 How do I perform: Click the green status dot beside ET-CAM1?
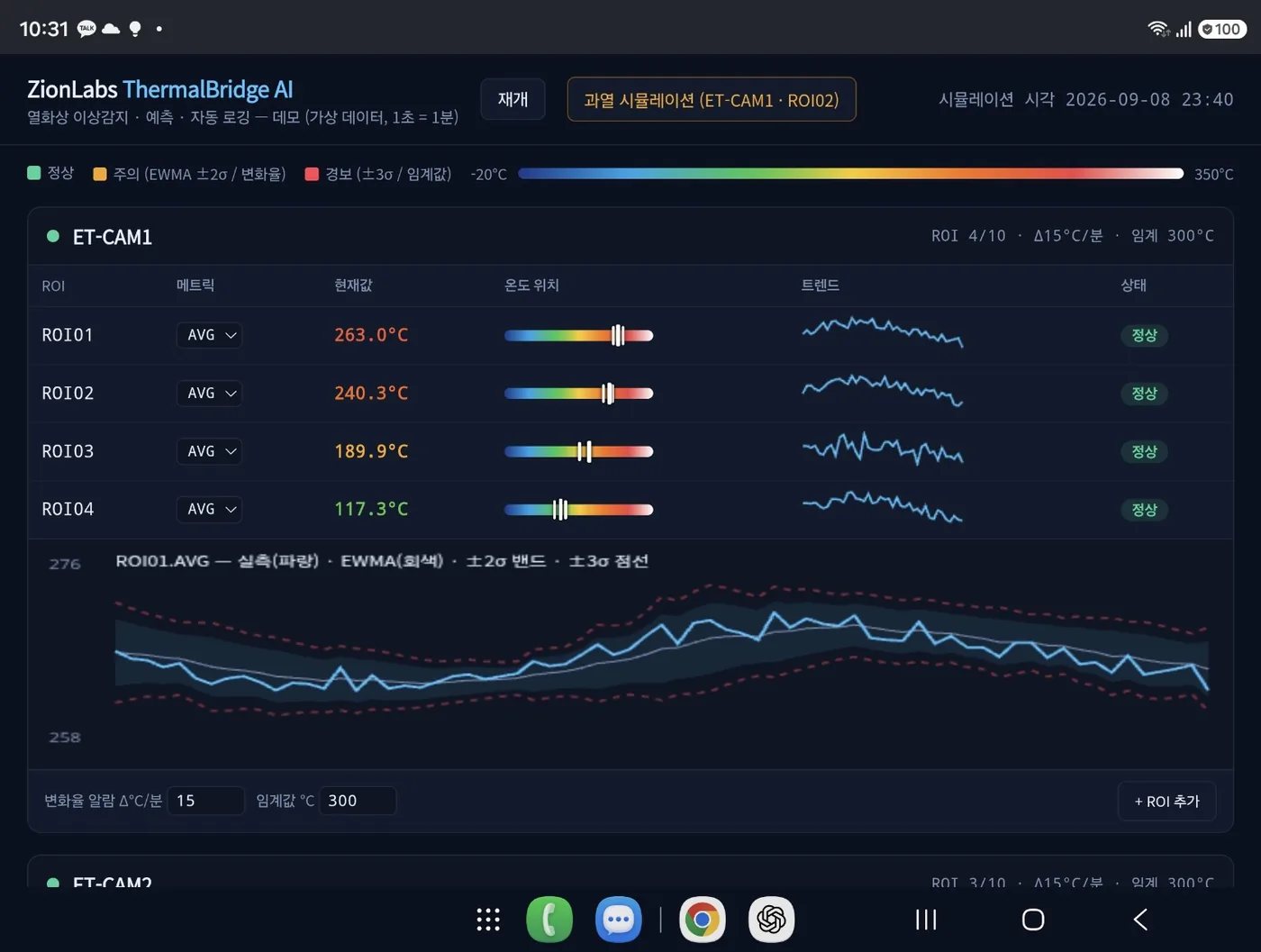pyautogui.click(x=53, y=236)
